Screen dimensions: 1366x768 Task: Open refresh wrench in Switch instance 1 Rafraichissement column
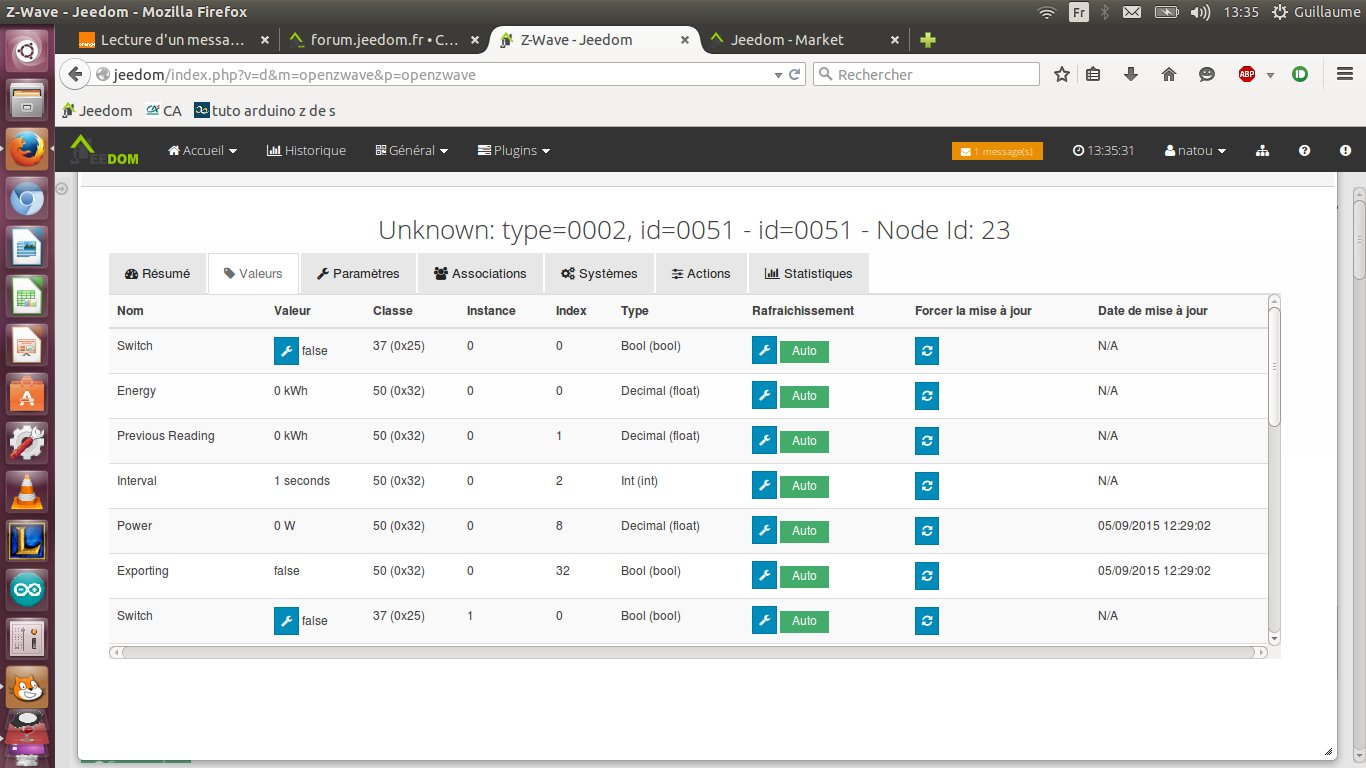[x=764, y=620]
